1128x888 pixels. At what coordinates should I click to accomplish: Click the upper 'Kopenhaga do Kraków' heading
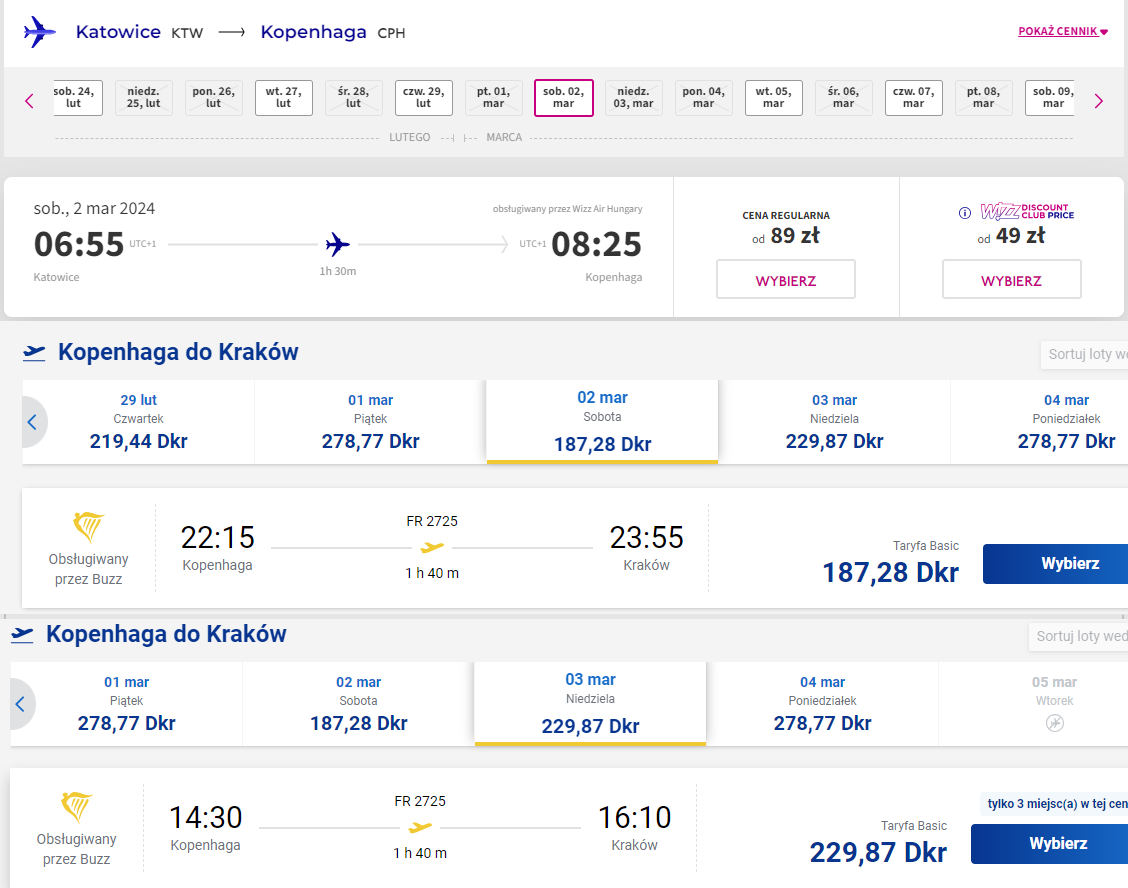pyautogui.click(x=178, y=352)
